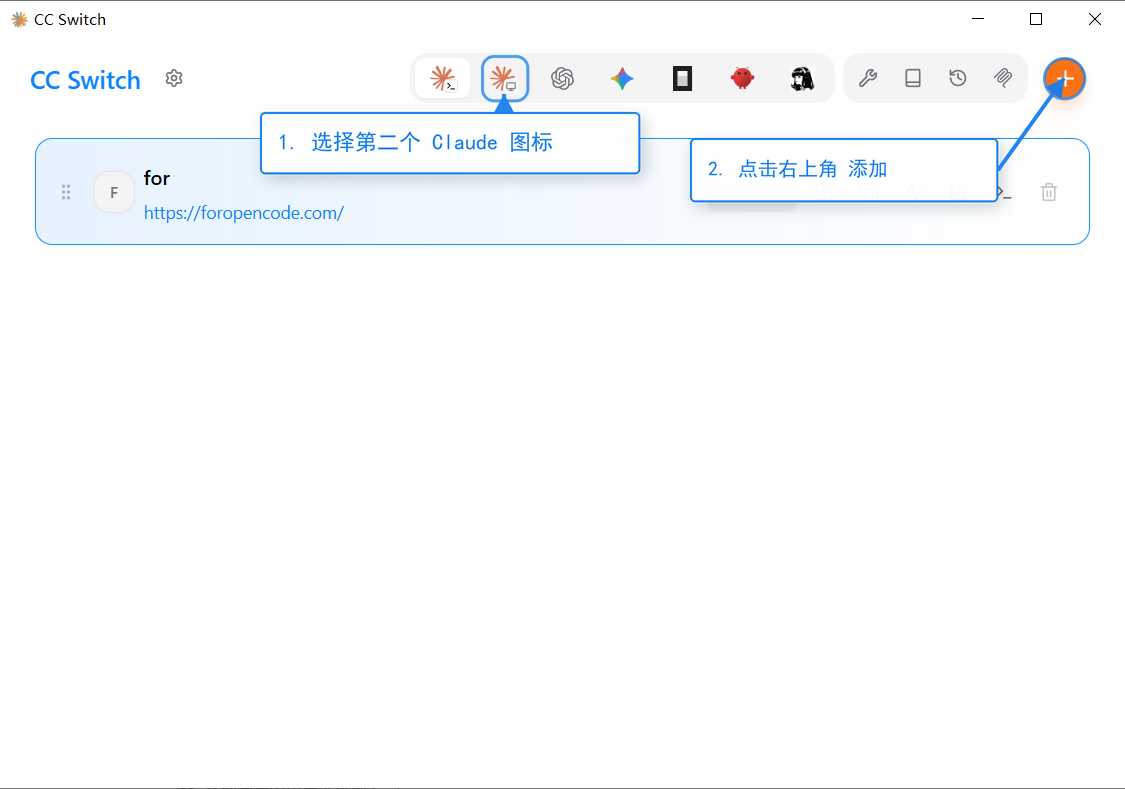Image resolution: width=1125 pixels, height=789 pixels.
Task: Select the second Claude desktop icon
Action: (x=504, y=78)
